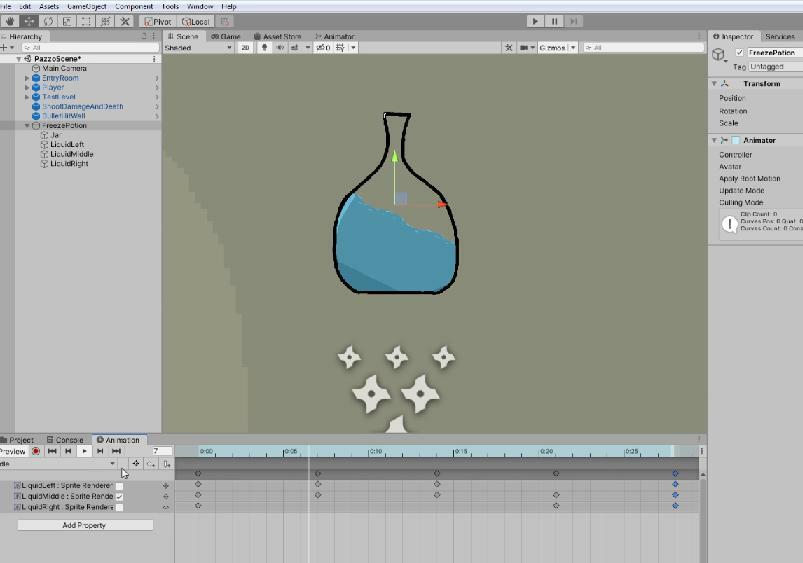Toggle the FreezePotion active checkbox in Inspector
The image size is (803, 563).
(x=739, y=53)
